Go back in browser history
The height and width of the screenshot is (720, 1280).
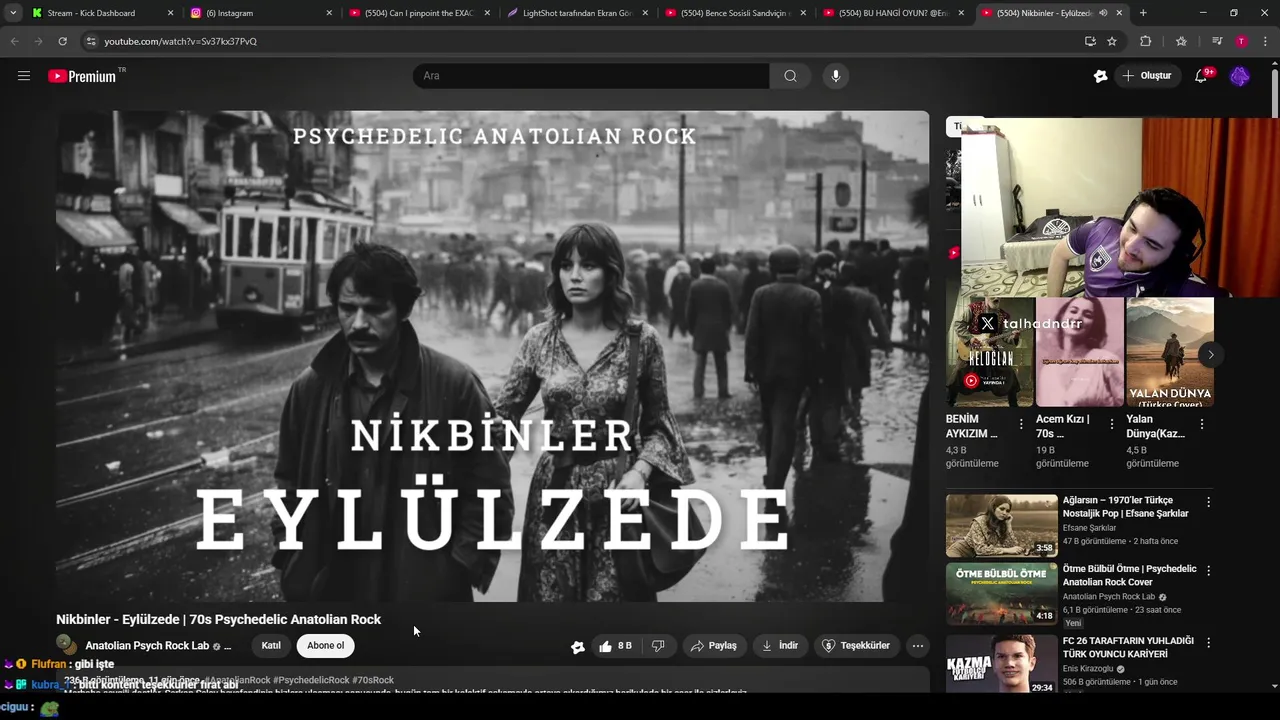pos(14,41)
